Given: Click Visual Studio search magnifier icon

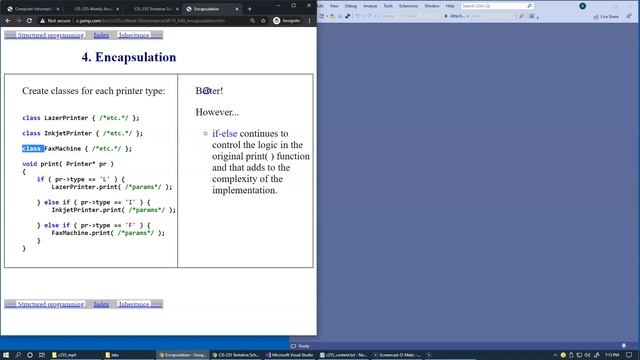Looking at the screenshot, I should coord(529,6).
